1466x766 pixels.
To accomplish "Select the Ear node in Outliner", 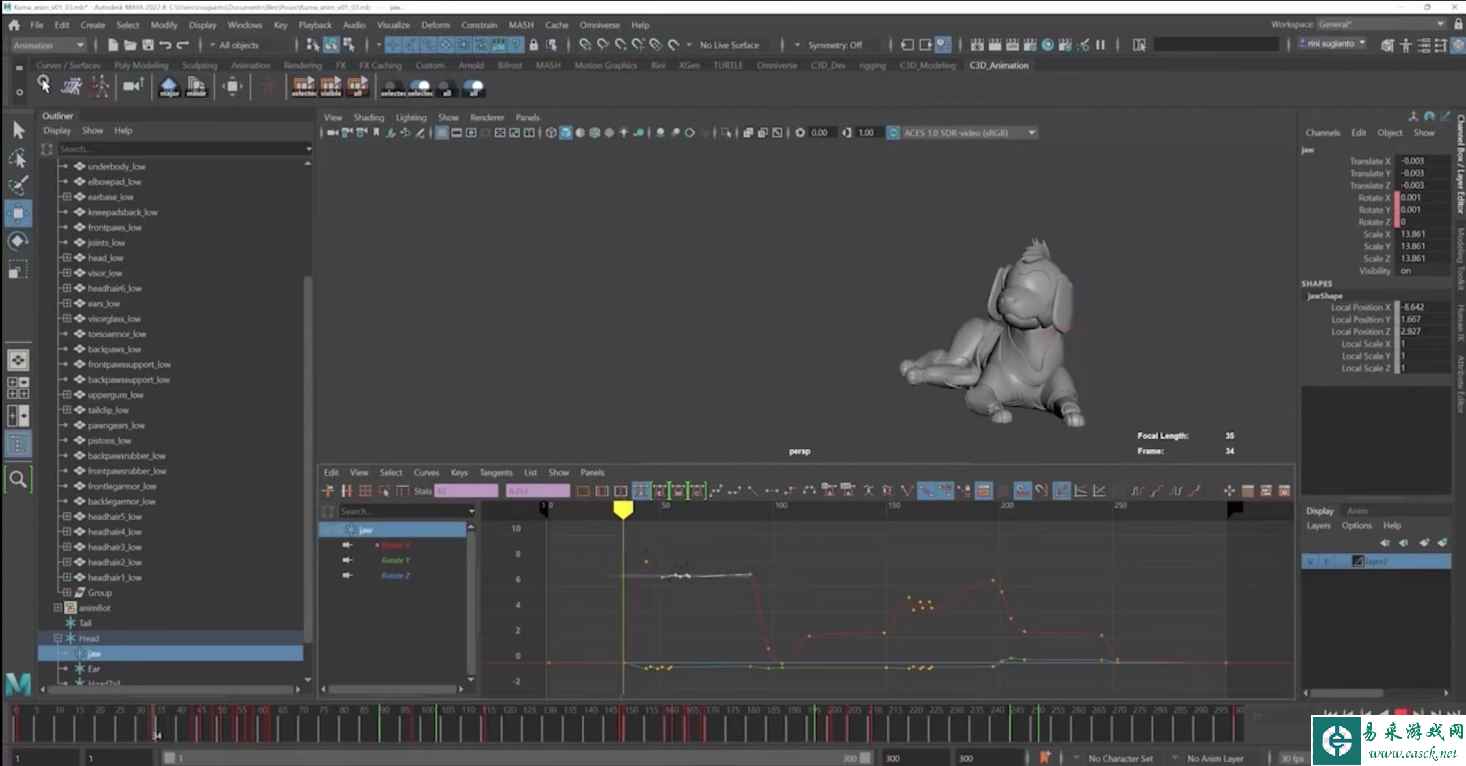I will coord(94,669).
